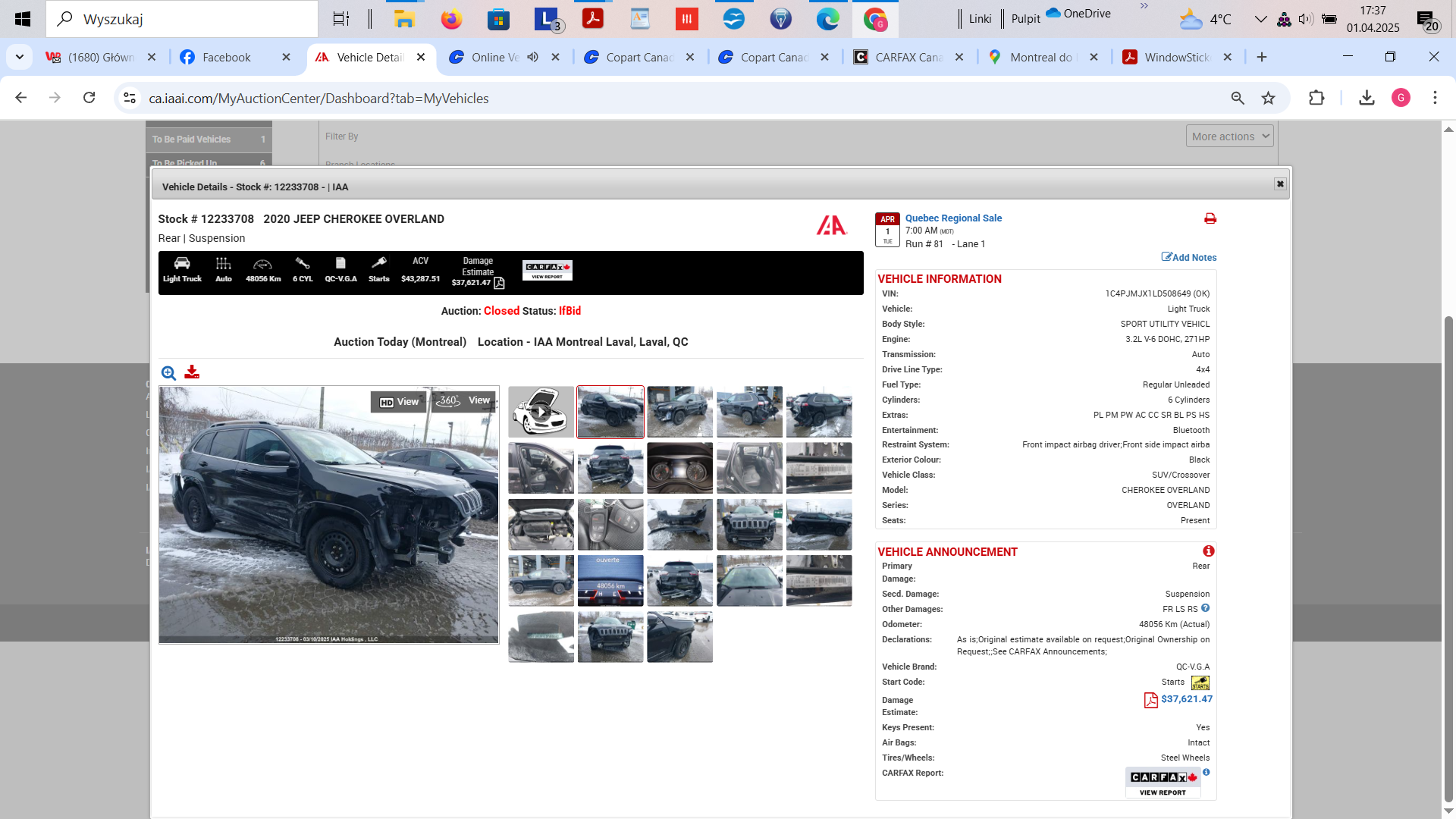Select the highlighted front-quarter photo thumbnail
1456x819 pixels.
(610, 412)
